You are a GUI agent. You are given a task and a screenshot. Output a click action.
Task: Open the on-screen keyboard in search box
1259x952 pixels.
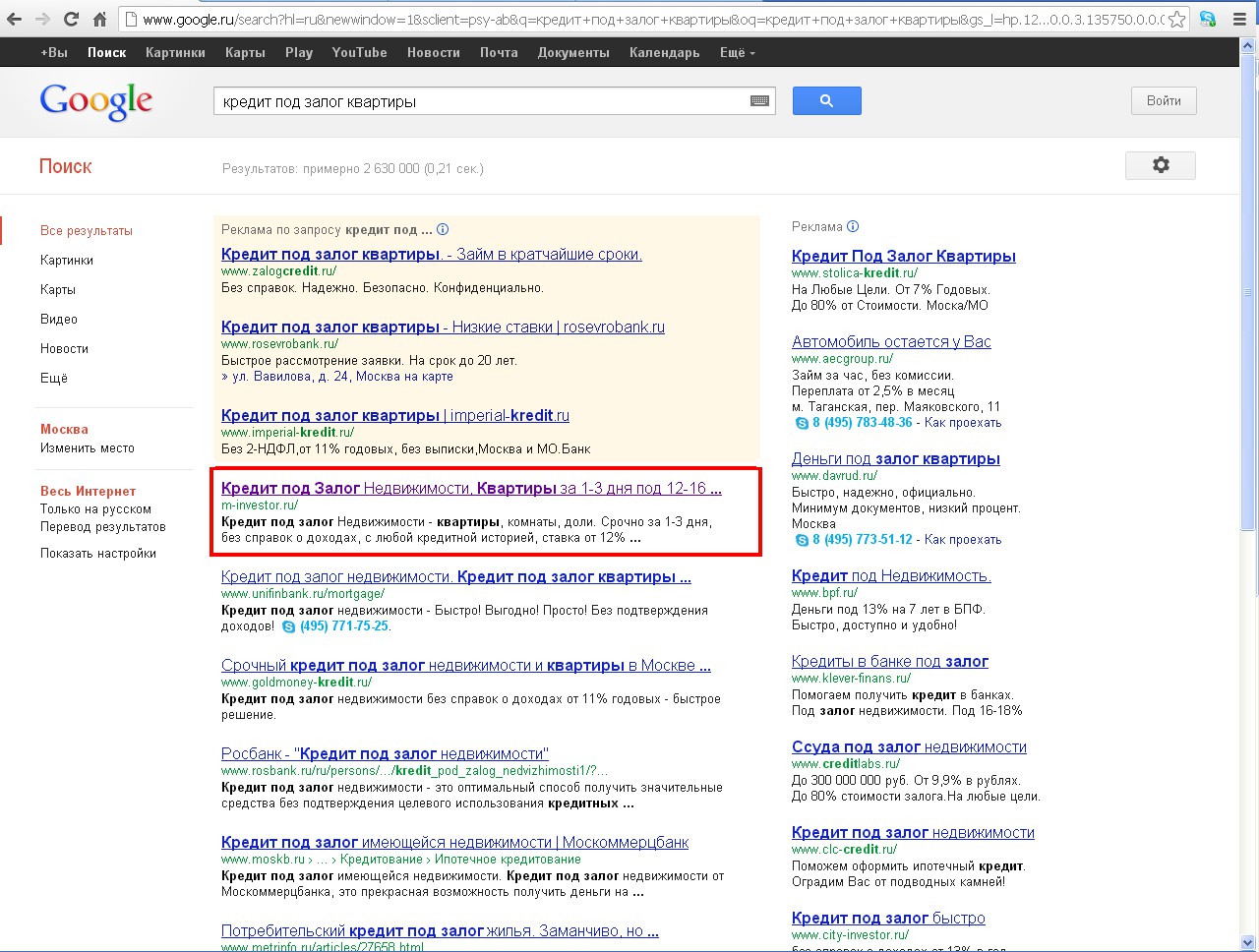point(759,100)
